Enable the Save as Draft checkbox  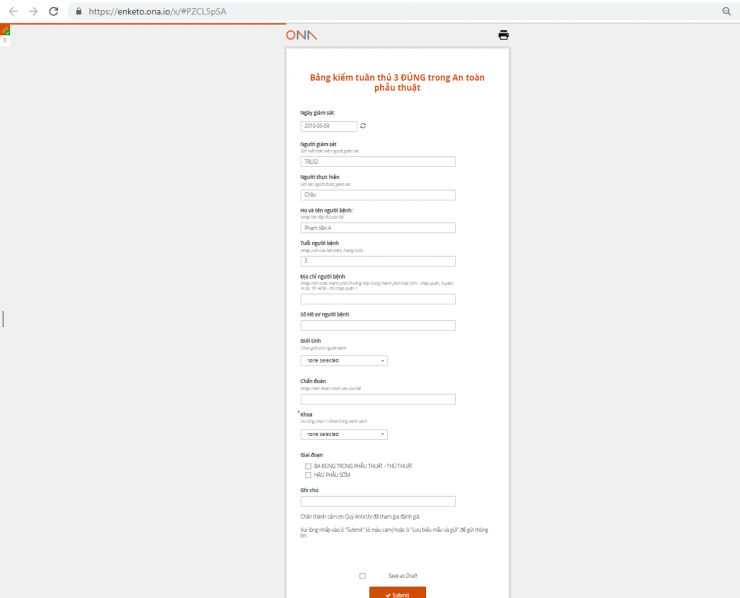362,575
